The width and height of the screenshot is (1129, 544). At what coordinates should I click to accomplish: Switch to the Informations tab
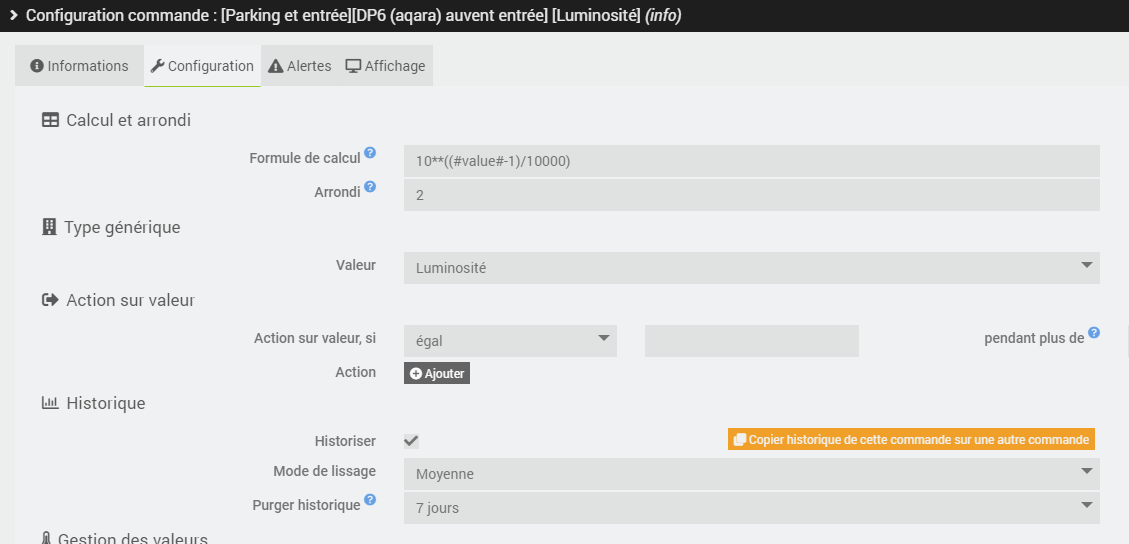point(79,66)
